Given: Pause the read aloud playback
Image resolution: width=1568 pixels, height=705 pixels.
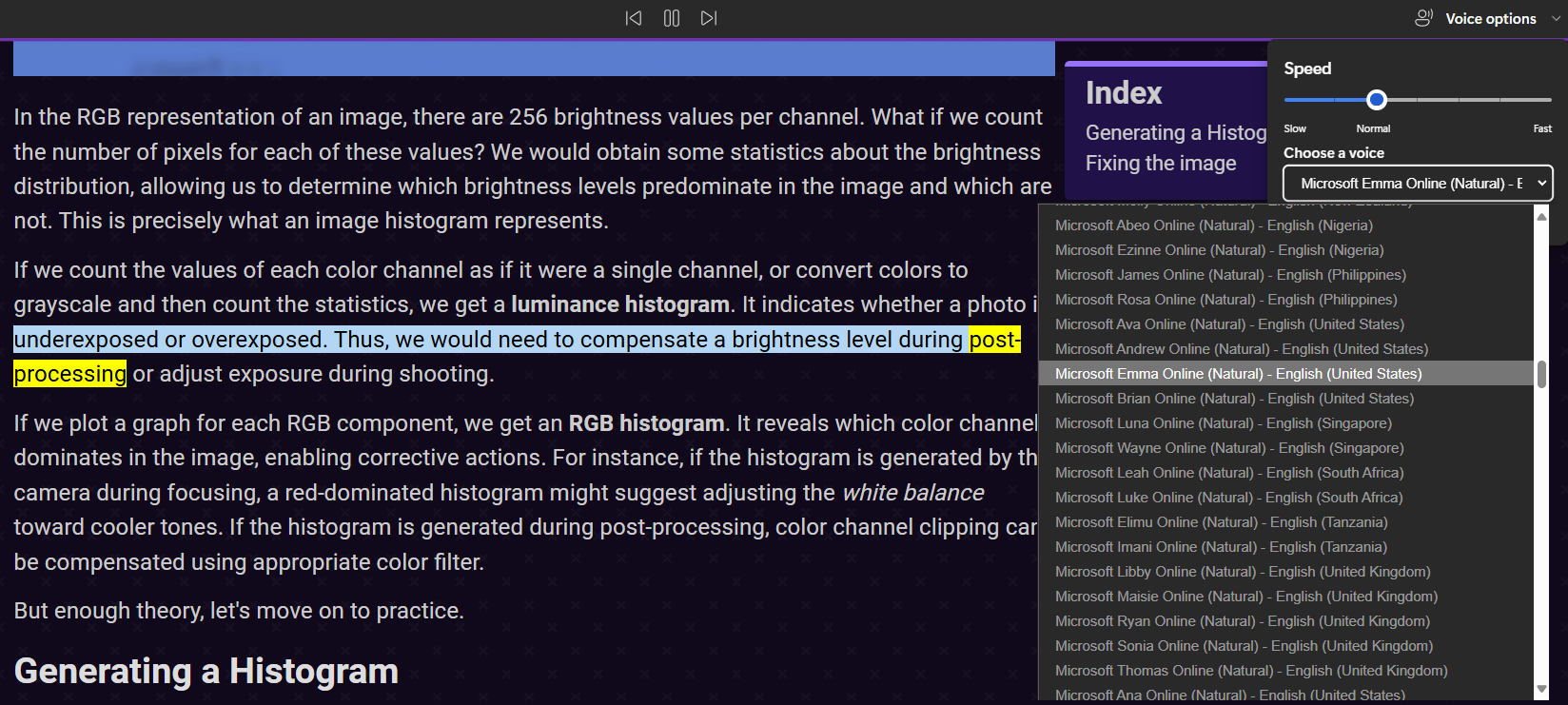Looking at the screenshot, I should point(671,18).
